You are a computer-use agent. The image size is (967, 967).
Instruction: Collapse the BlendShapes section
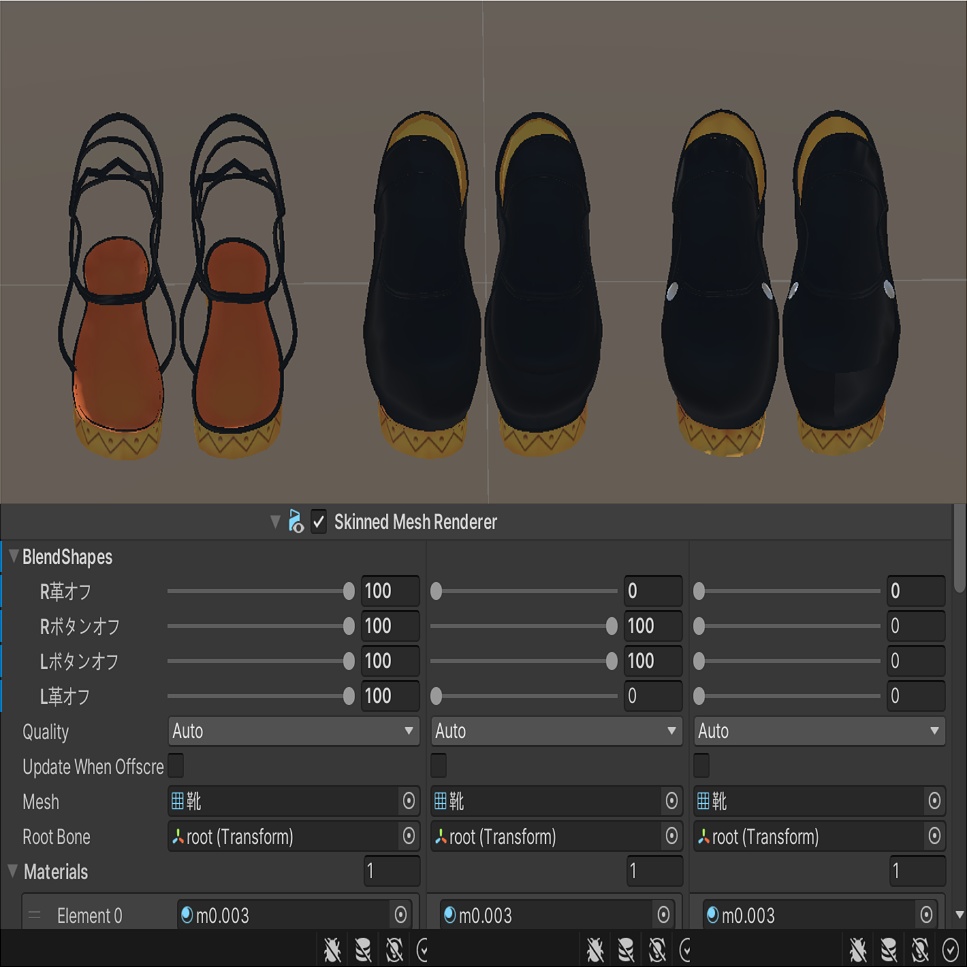pos(14,556)
